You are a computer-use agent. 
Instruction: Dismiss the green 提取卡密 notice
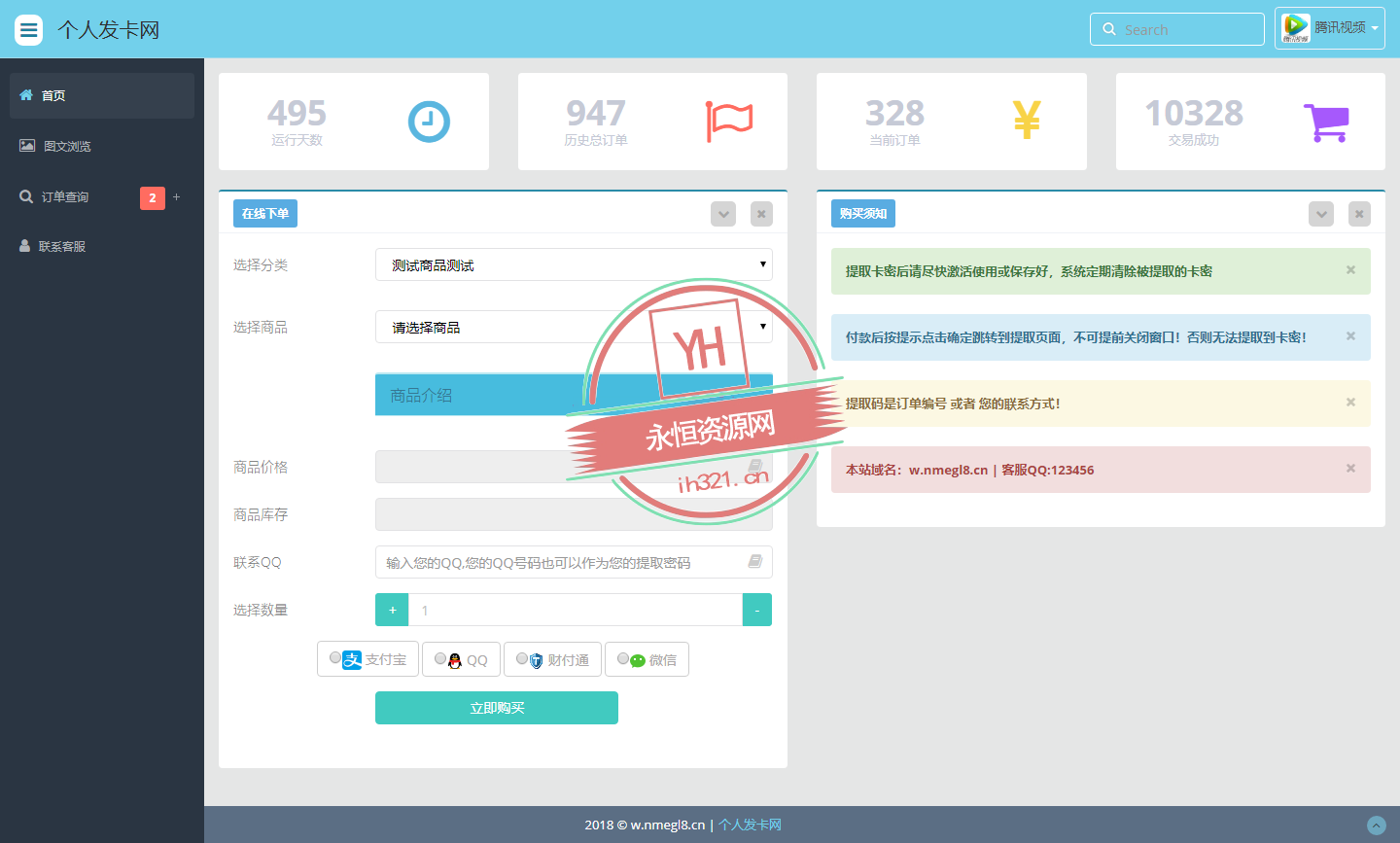[1350, 270]
